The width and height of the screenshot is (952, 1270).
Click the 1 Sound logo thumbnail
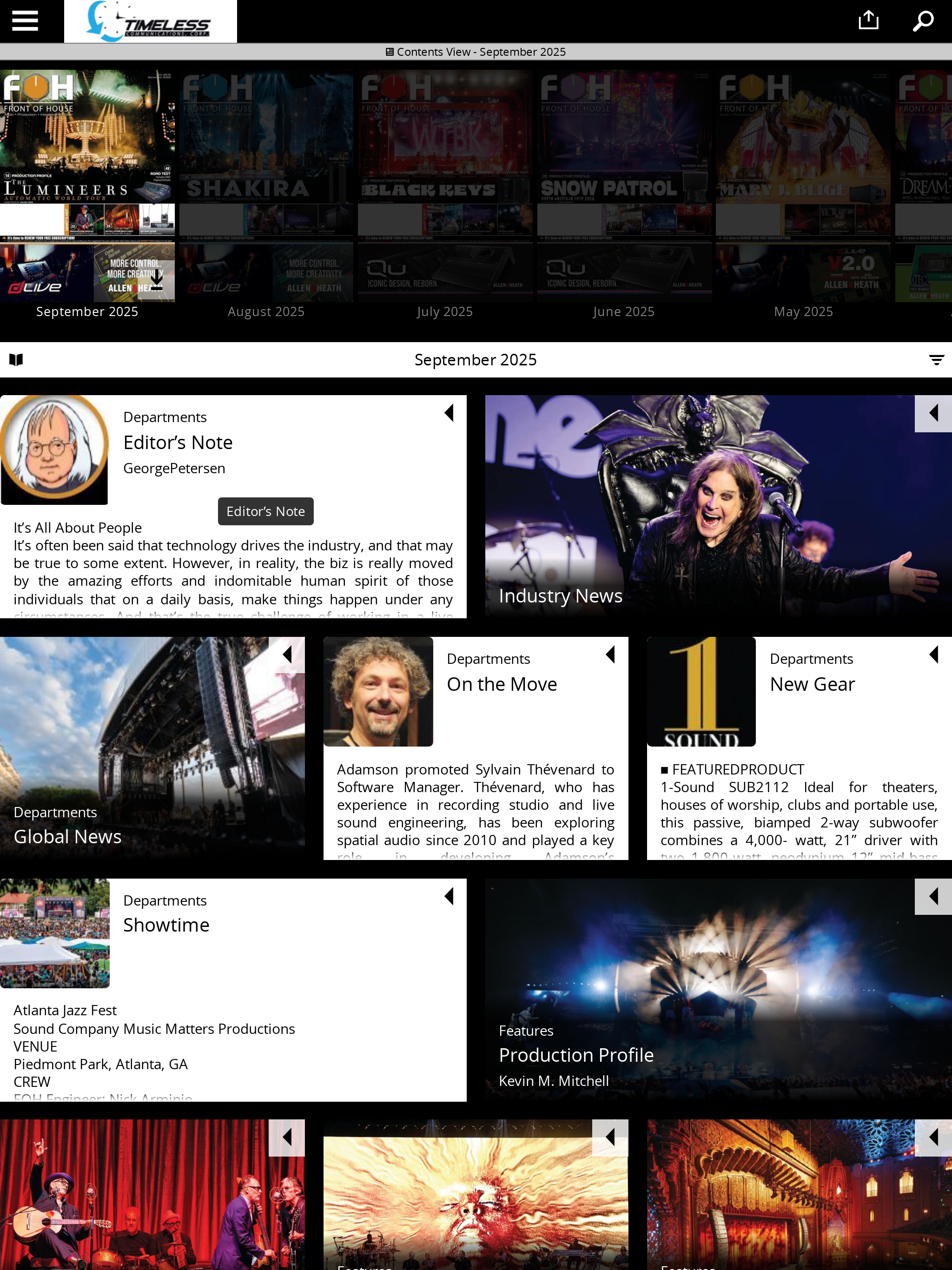click(701, 691)
